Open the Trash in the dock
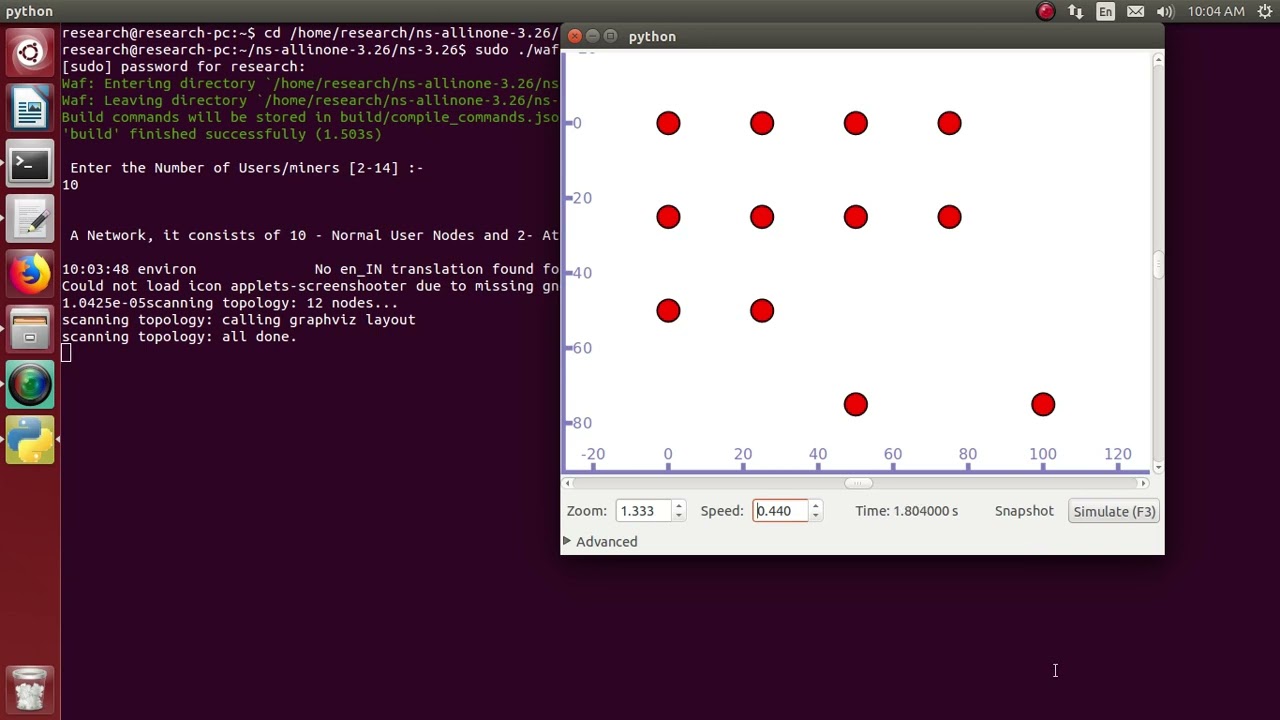 (30, 688)
